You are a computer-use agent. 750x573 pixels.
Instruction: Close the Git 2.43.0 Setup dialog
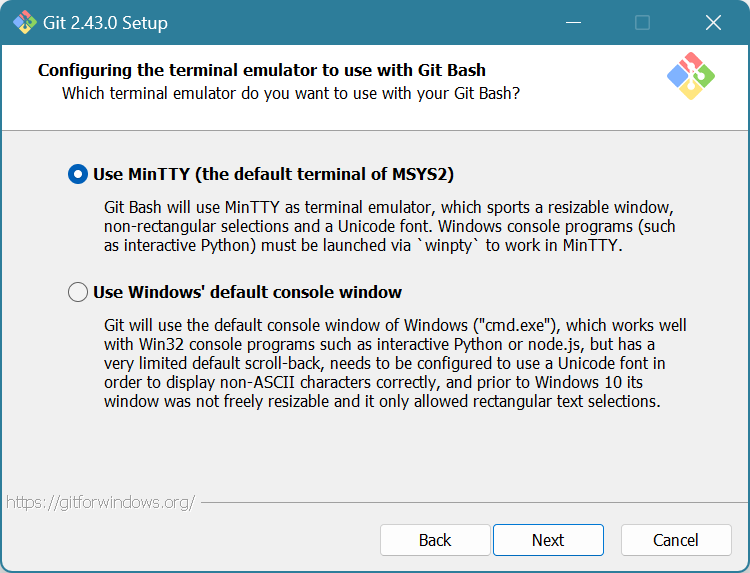pyautogui.click(x=712, y=22)
